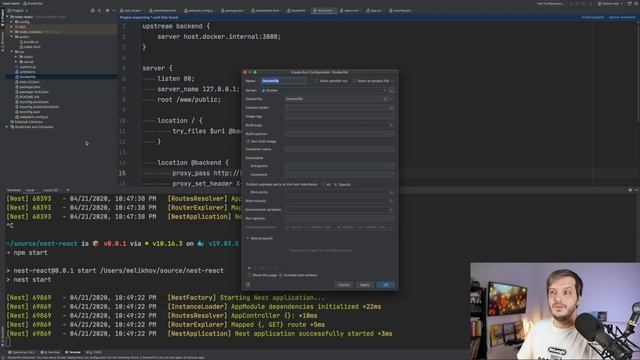Expand the config folder in project tree
This screenshot has height=360, width=640.
pos(12,22)
